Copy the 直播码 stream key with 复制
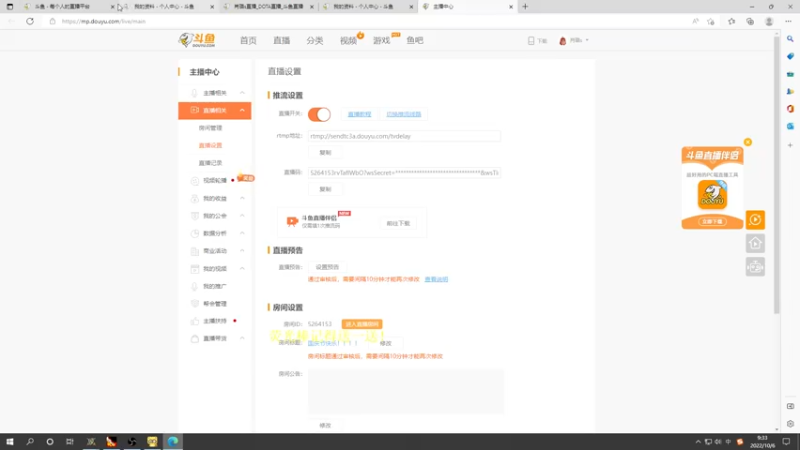Screen dimensions: 800x450 pyautogui.click(x=325, y=189)
